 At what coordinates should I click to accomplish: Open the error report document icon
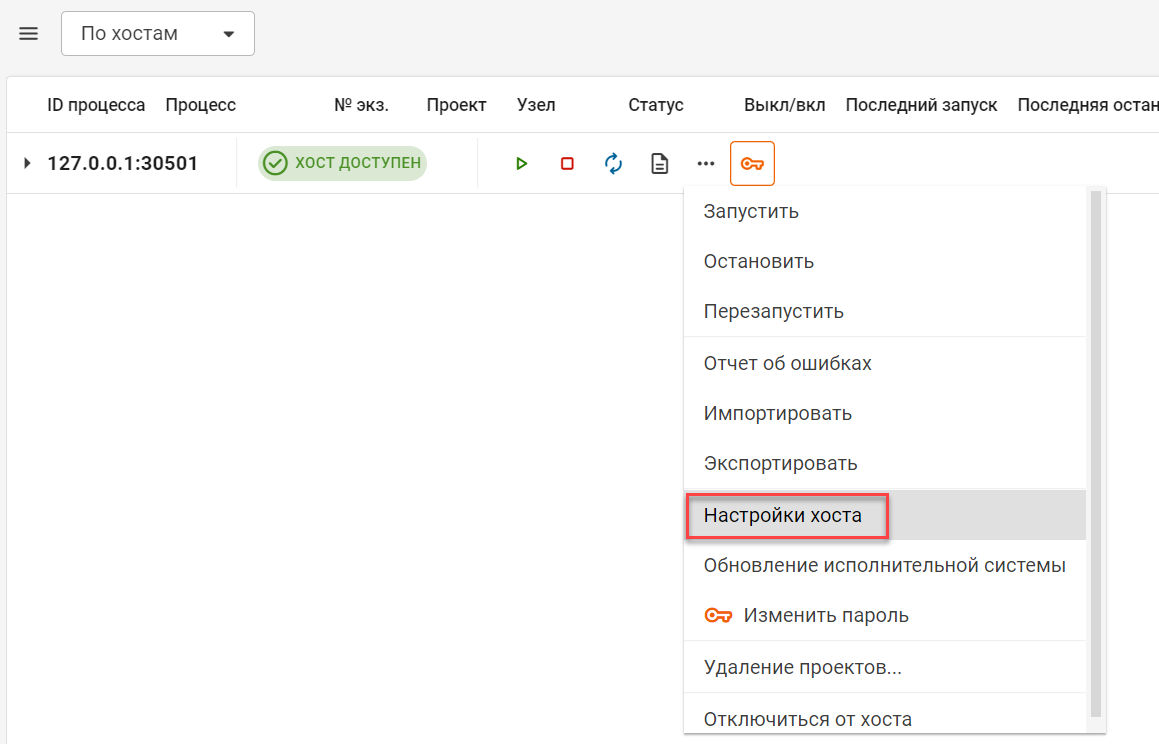pos(660,164)
